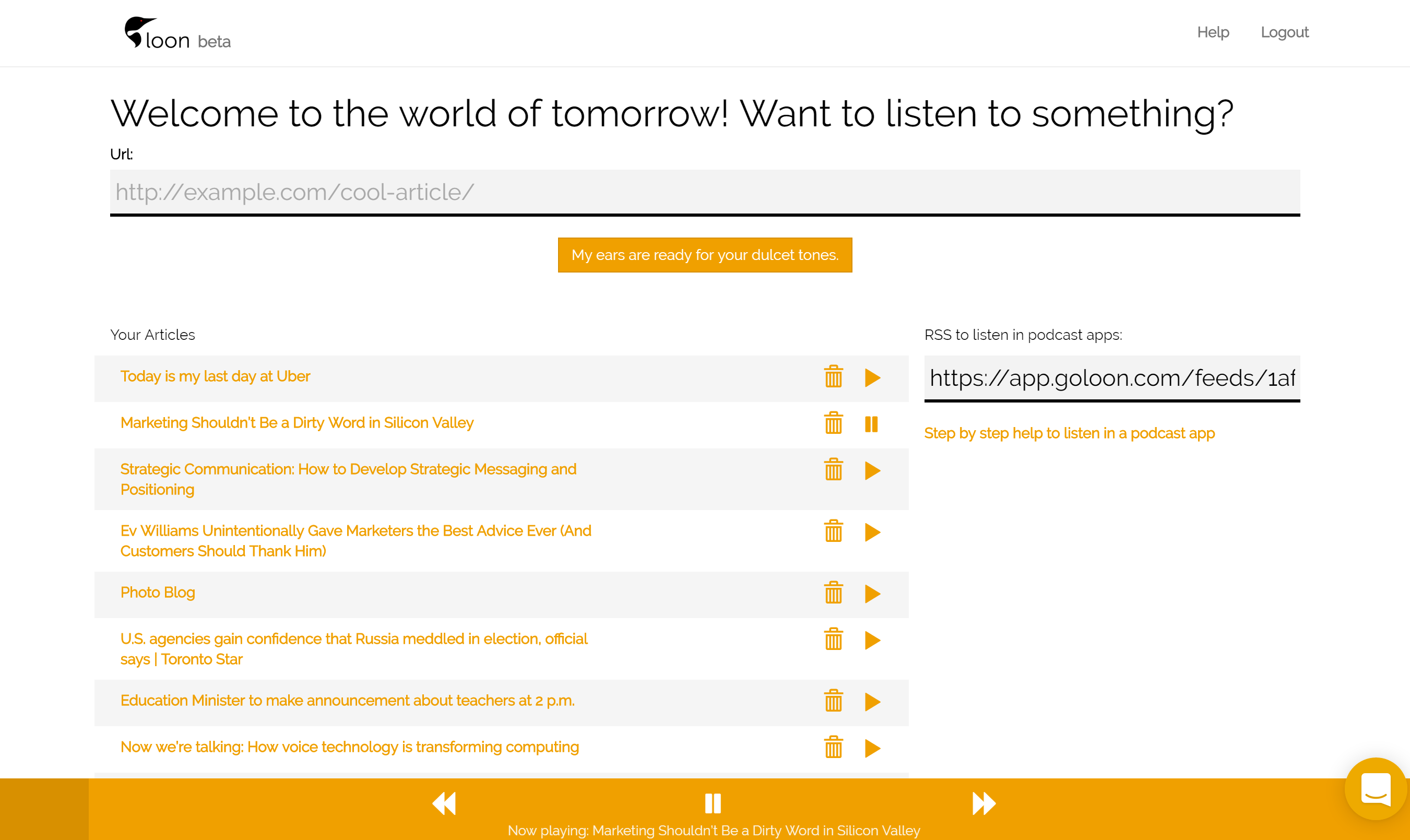Delete the 'Ev Williams' article
Screen dimensions: 1410x840
(834, 531)
